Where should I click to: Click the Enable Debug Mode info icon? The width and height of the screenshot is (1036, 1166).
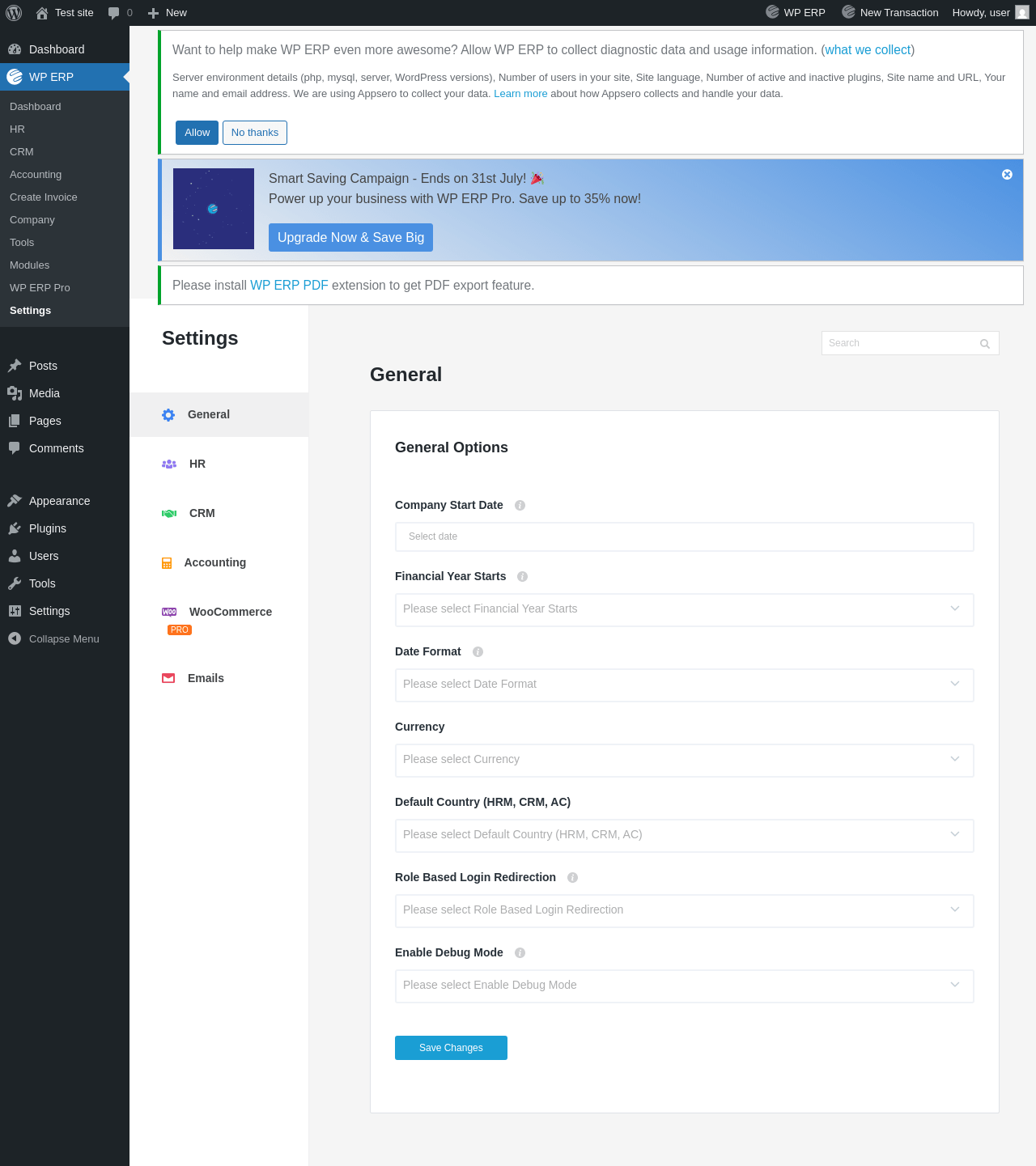click(520, 952)
